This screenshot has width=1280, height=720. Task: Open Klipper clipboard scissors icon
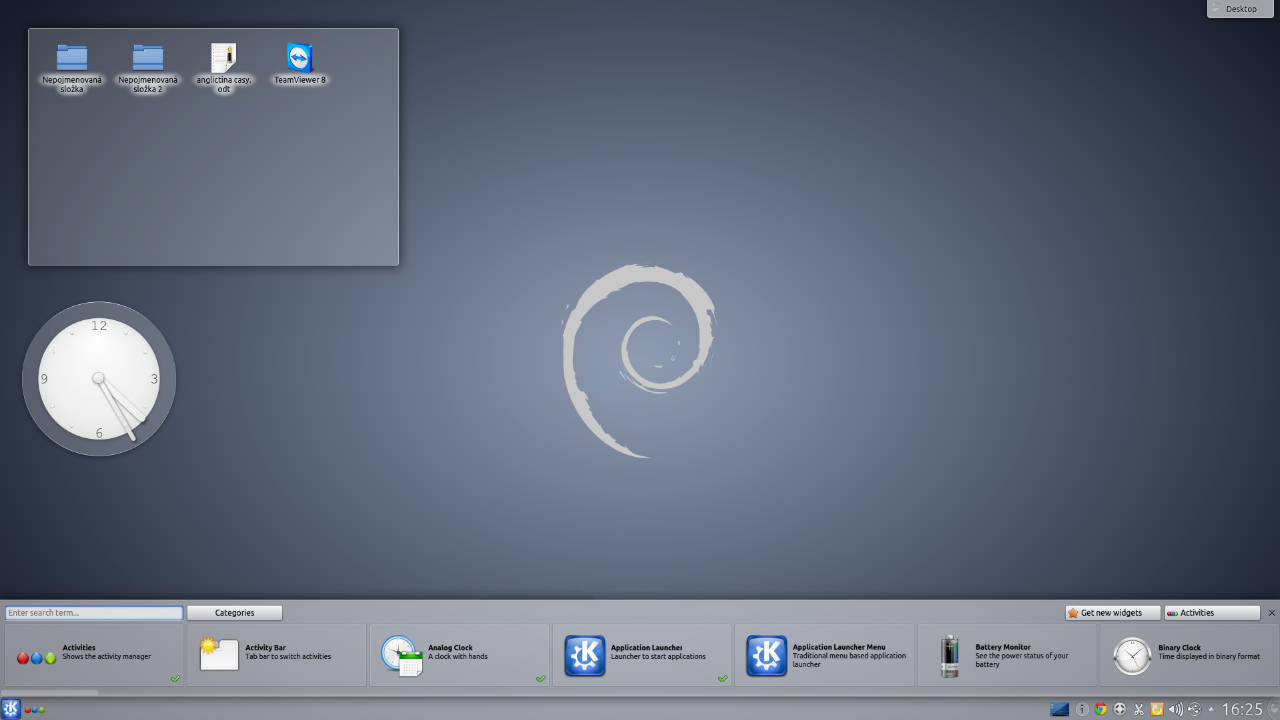click(x=1138, y=709)
